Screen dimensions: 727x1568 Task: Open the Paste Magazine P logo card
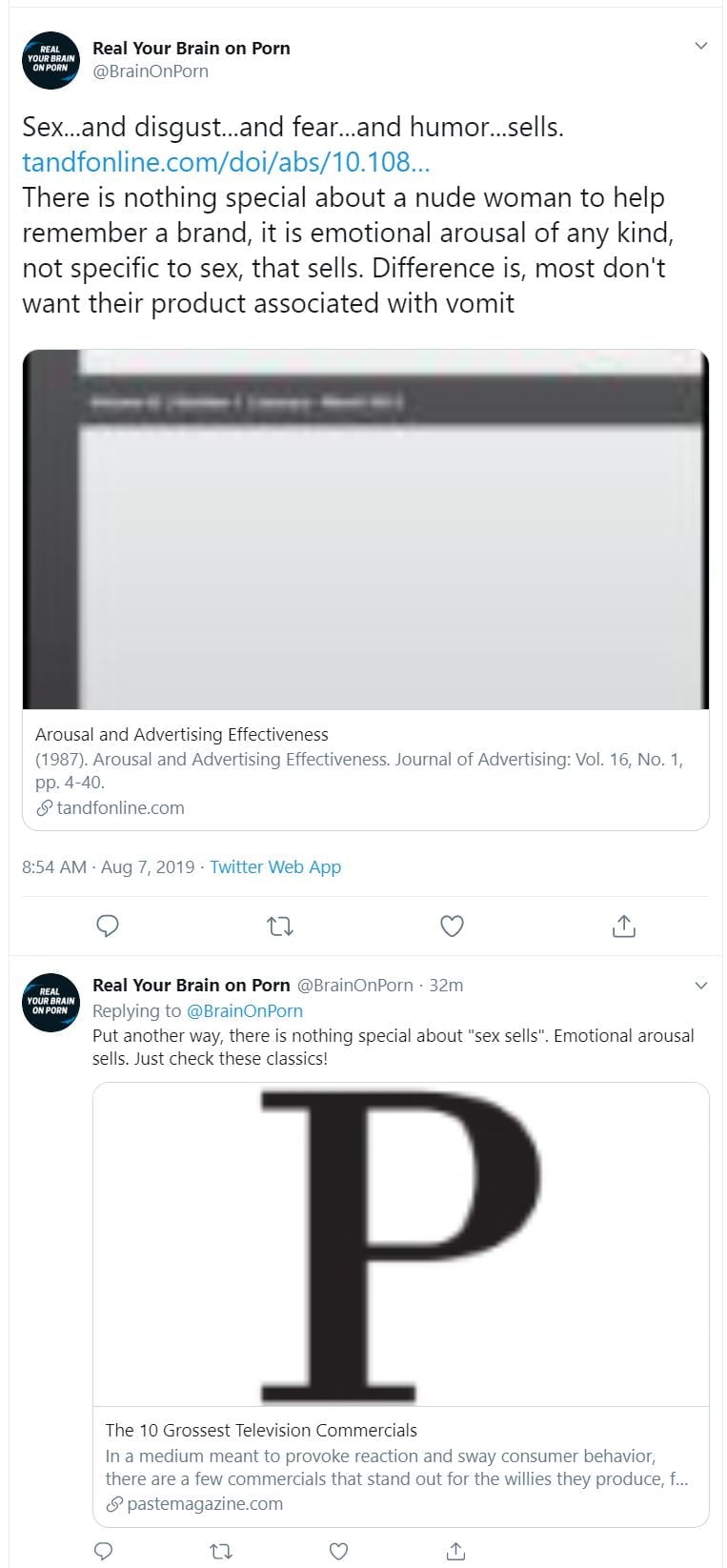pos(400,1244)
